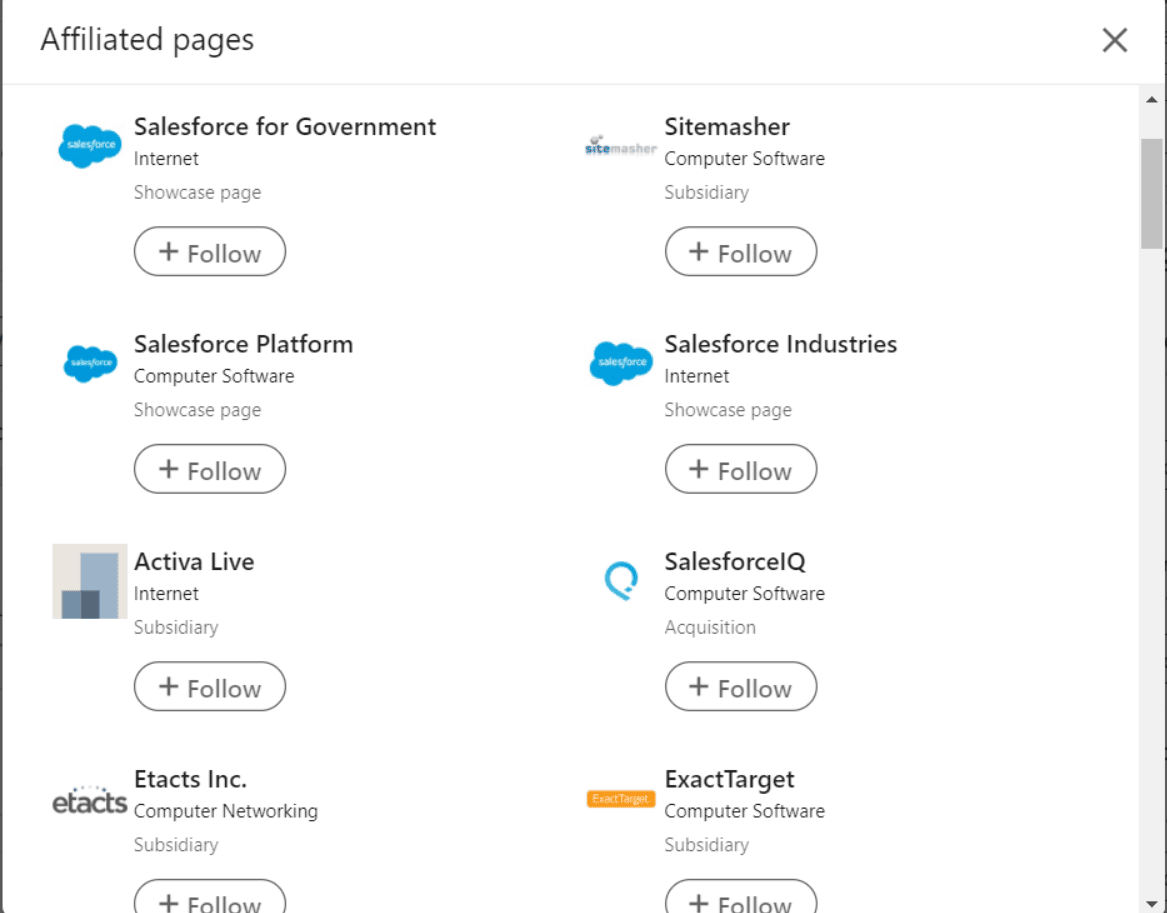
Task: Follow the Activa Live subsidiary
Action: click(210, 687)
